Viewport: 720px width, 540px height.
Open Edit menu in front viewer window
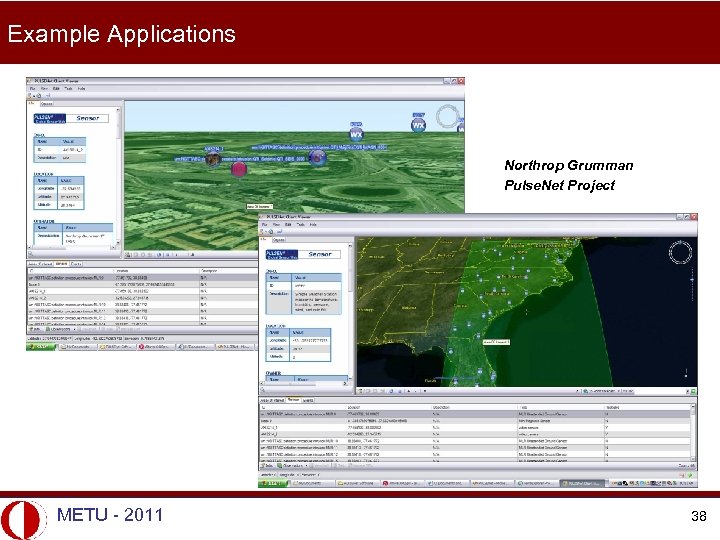coord(288,225)
